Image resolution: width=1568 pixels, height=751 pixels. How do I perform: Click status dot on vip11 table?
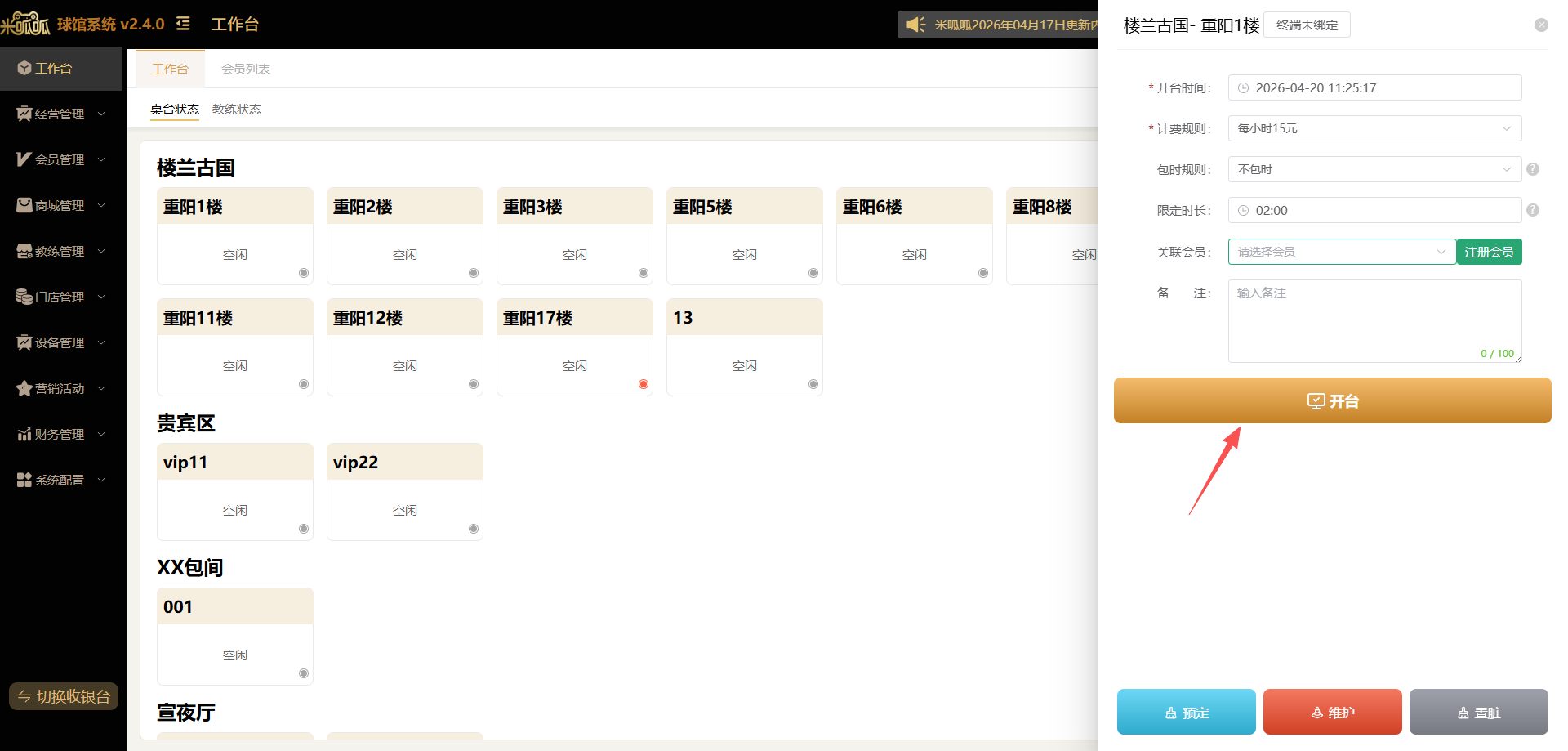(x=304, y=529)
